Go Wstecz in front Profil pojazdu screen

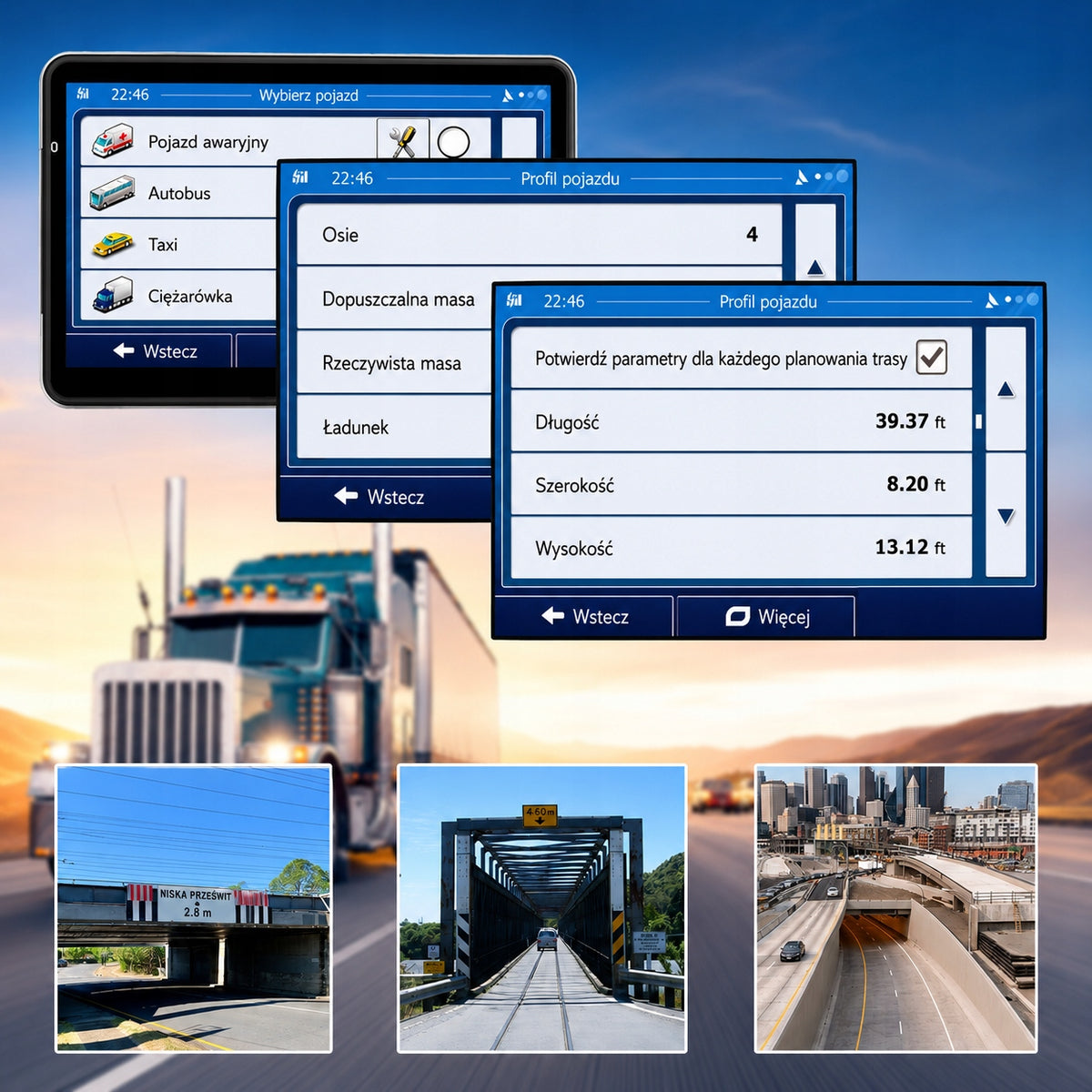tap(584, 617)
